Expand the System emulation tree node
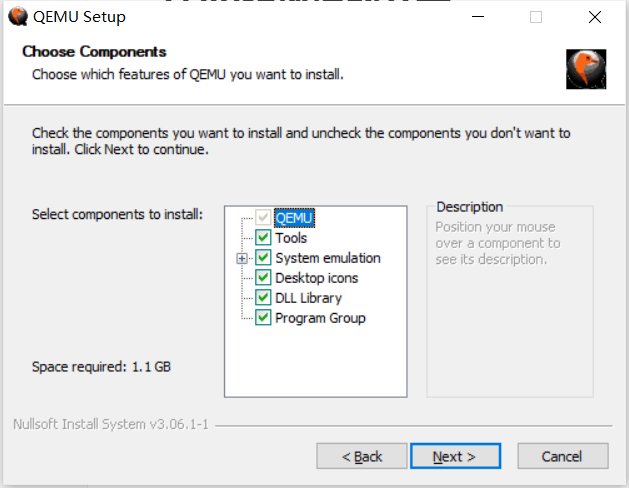The height and width of the screenshot is (488, 629). pyautogui.click(x=241, y=259)
